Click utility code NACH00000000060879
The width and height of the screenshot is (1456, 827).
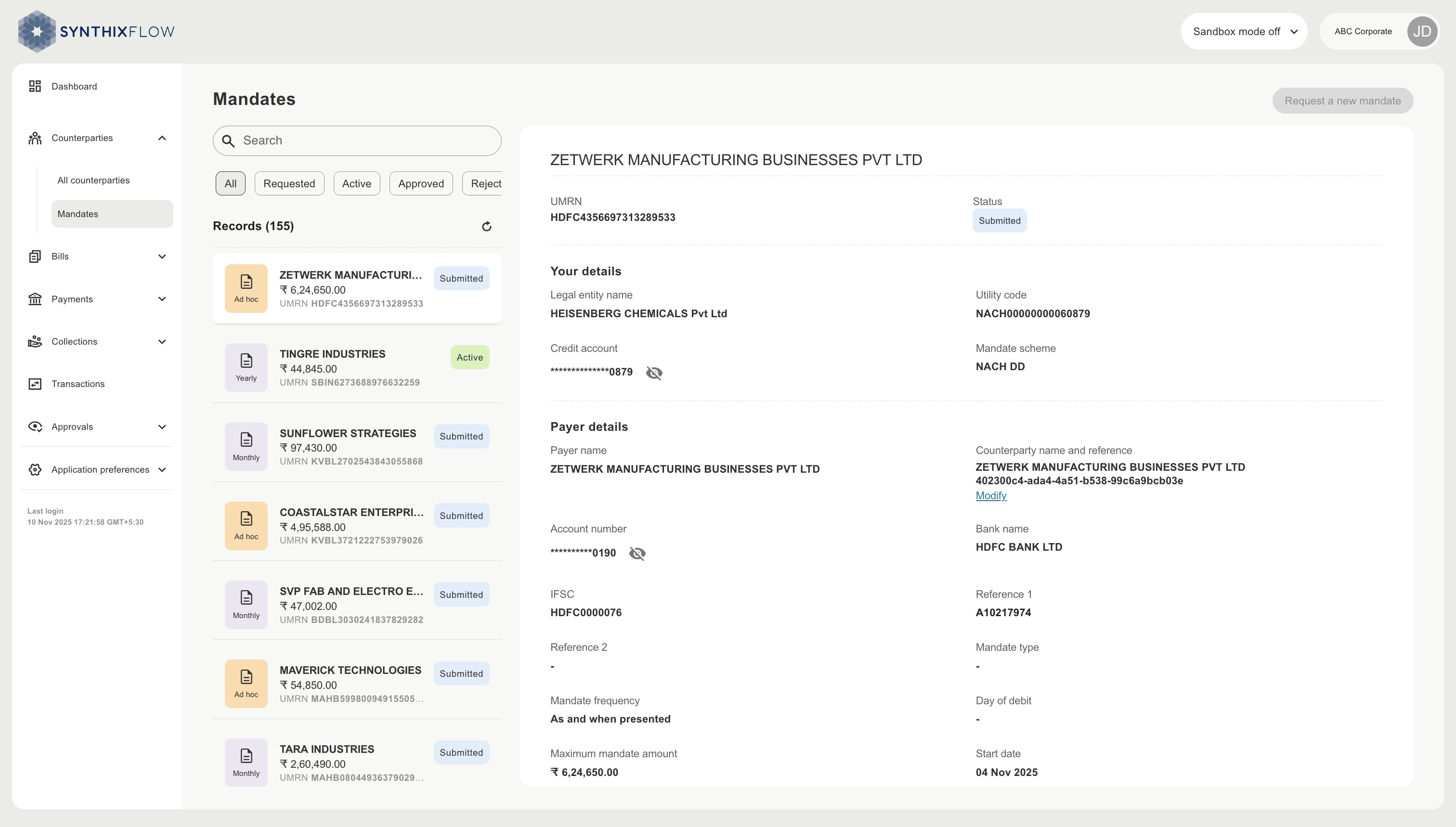(x=1032, y=313)
